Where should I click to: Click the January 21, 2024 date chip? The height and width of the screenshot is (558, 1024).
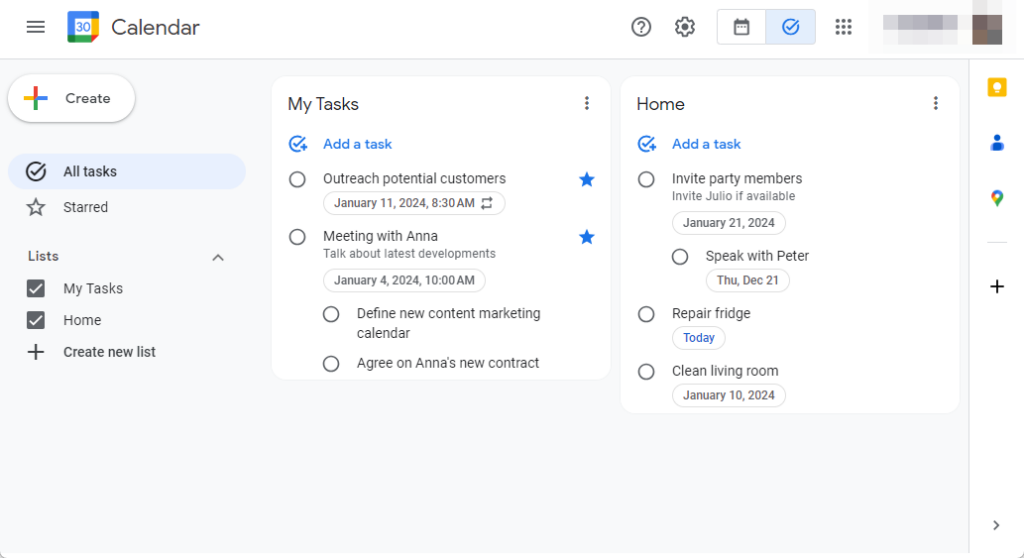coord(728,223)
